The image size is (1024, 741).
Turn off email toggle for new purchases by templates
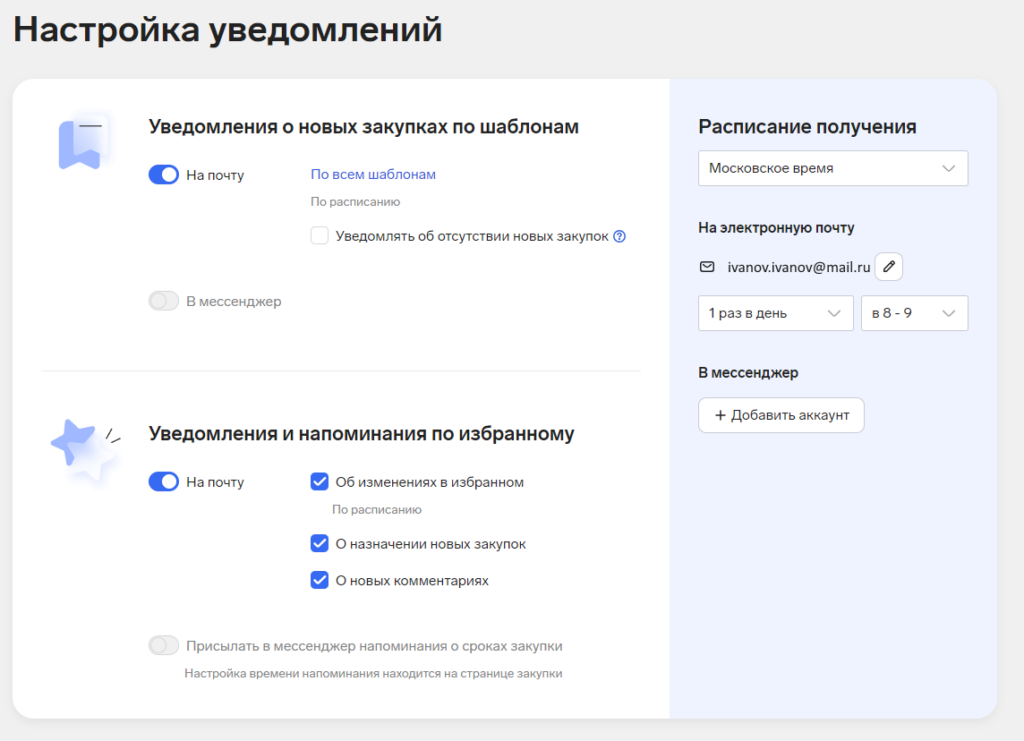(163, 175)
